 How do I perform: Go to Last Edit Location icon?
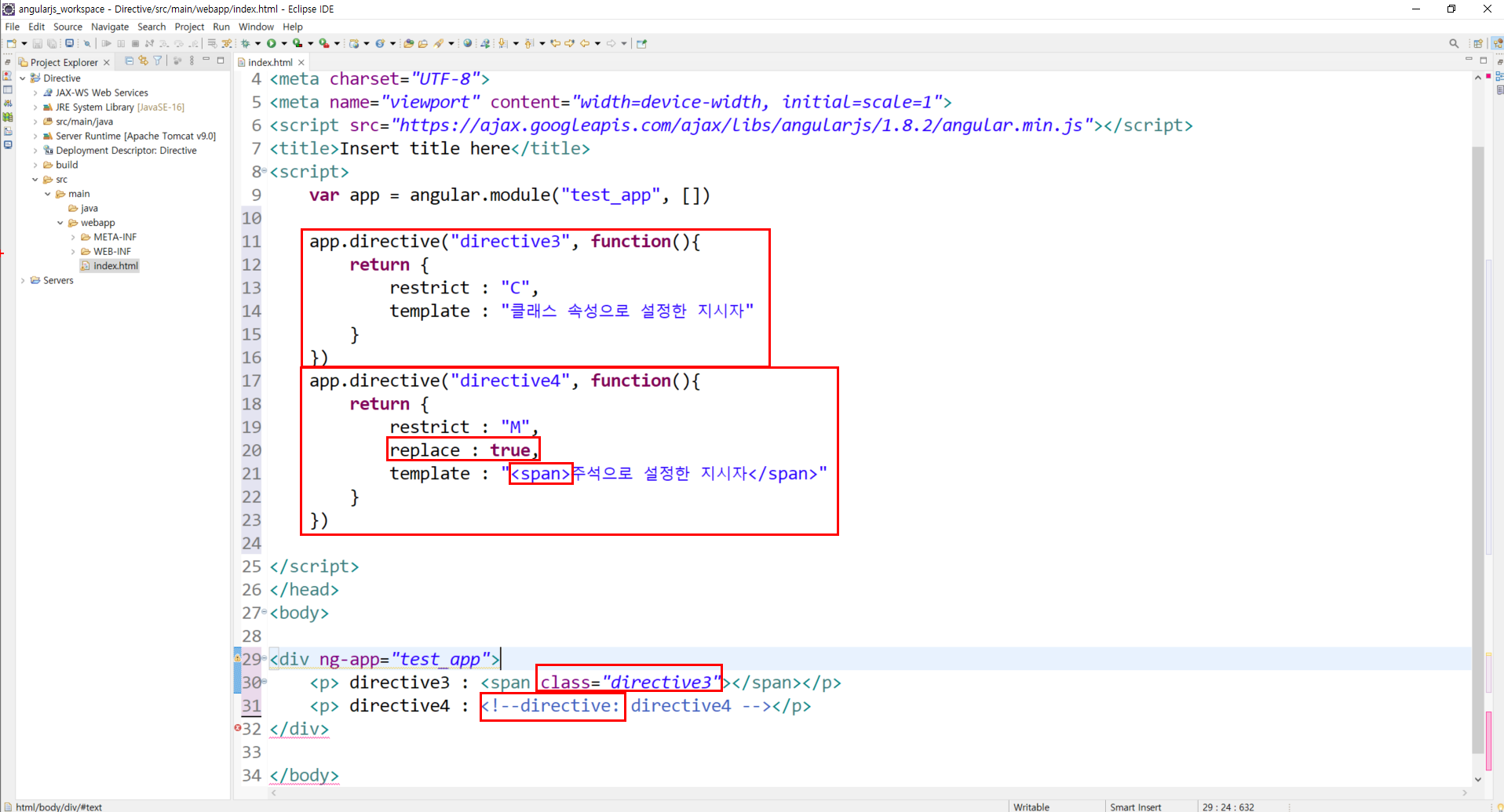coord(555,43)
